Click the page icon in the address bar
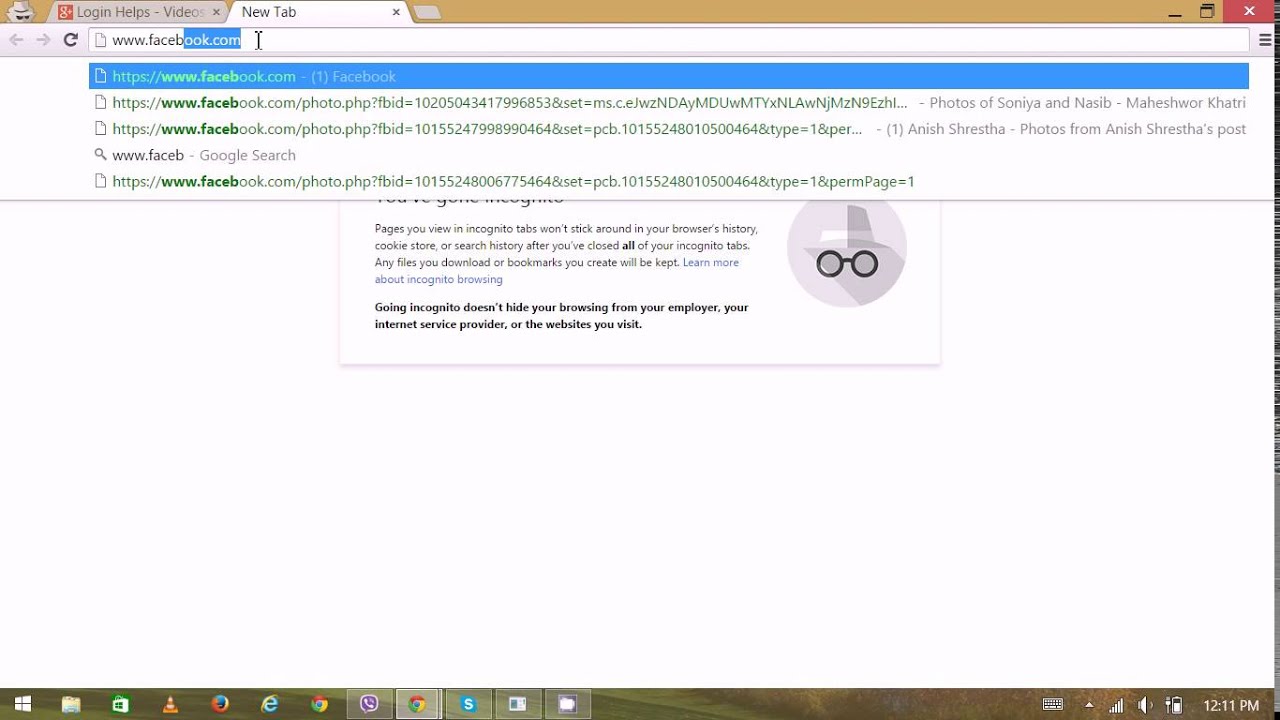The width and height of the screenshot is (1280, 720). pyautogui.click(x=100, y=40)
